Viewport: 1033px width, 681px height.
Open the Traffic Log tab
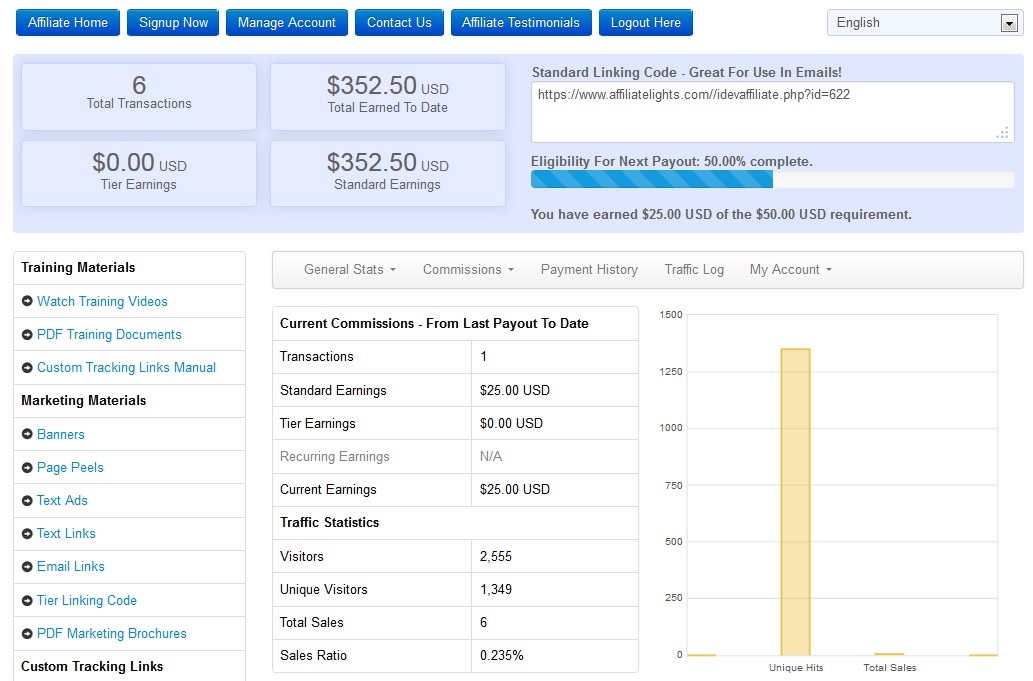pos(694,270)
